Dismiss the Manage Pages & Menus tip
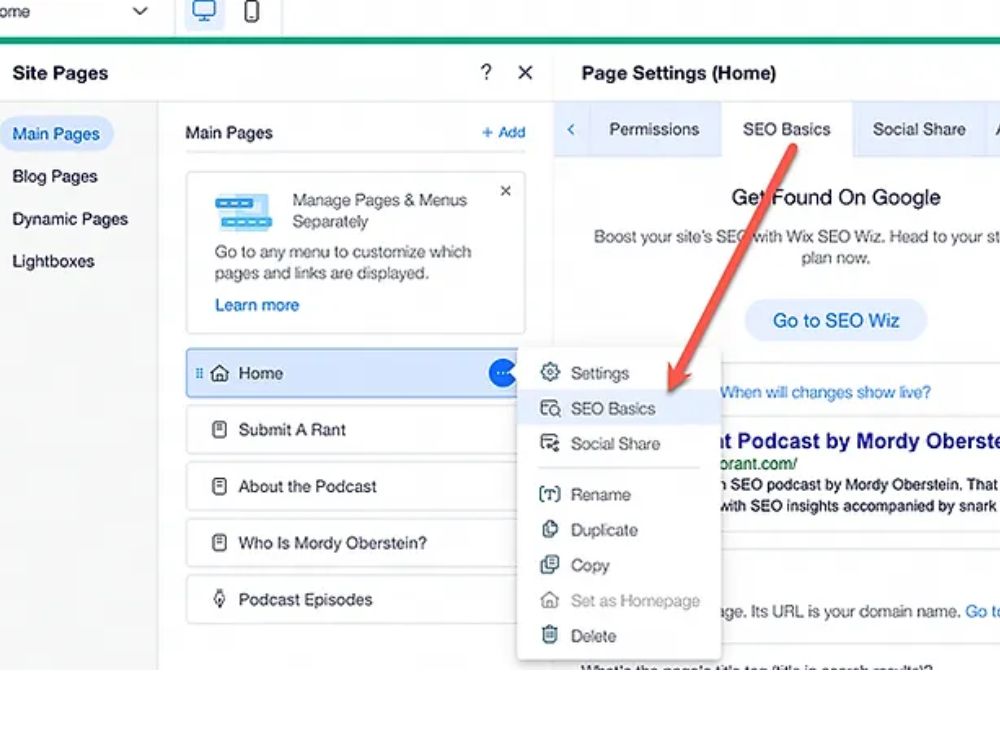The image size is (1000, 750). 506,191
